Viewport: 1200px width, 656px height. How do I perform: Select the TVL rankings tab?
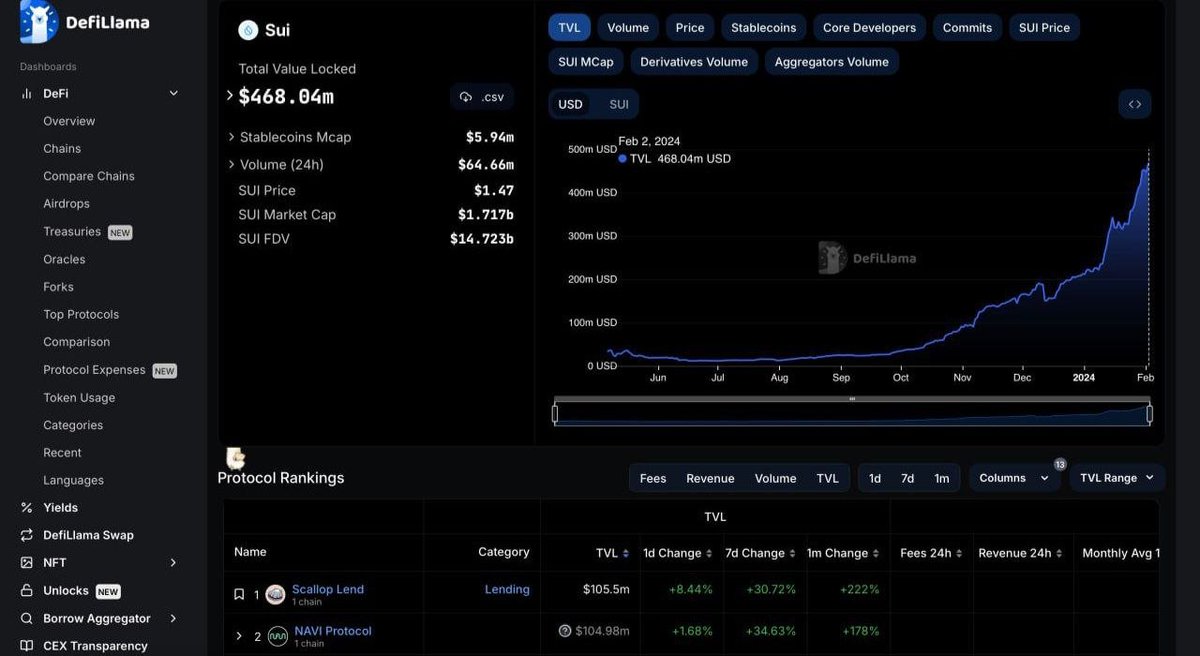point(828,478)
